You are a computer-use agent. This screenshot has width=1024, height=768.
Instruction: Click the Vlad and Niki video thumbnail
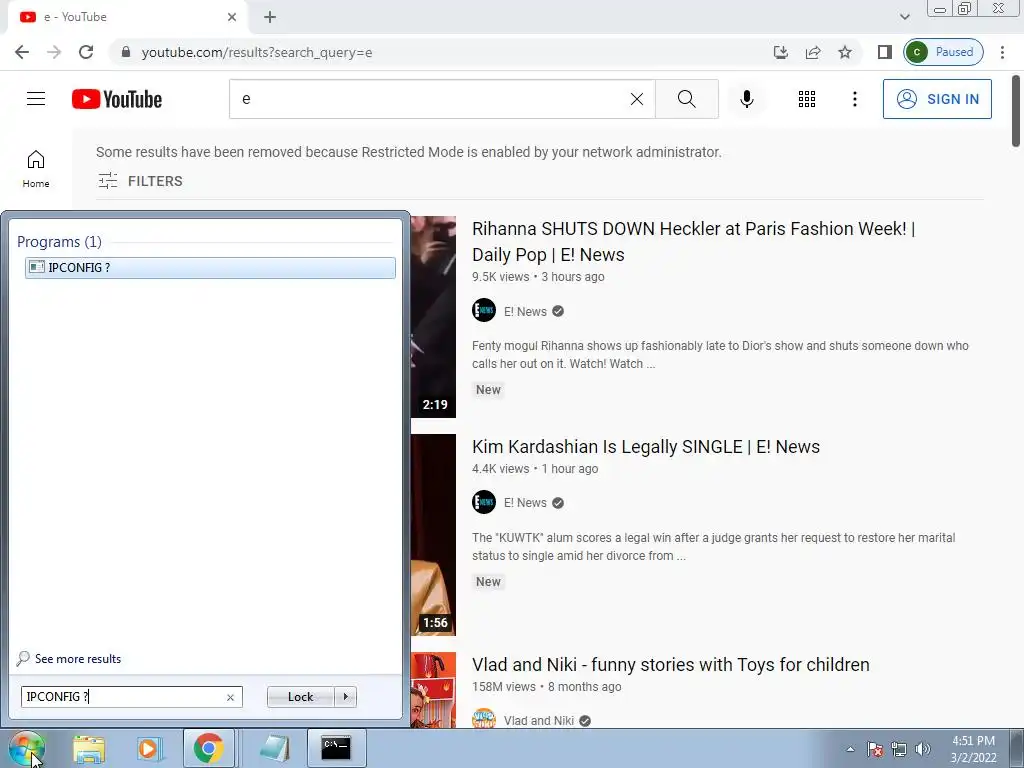click(x=433, y=690)
